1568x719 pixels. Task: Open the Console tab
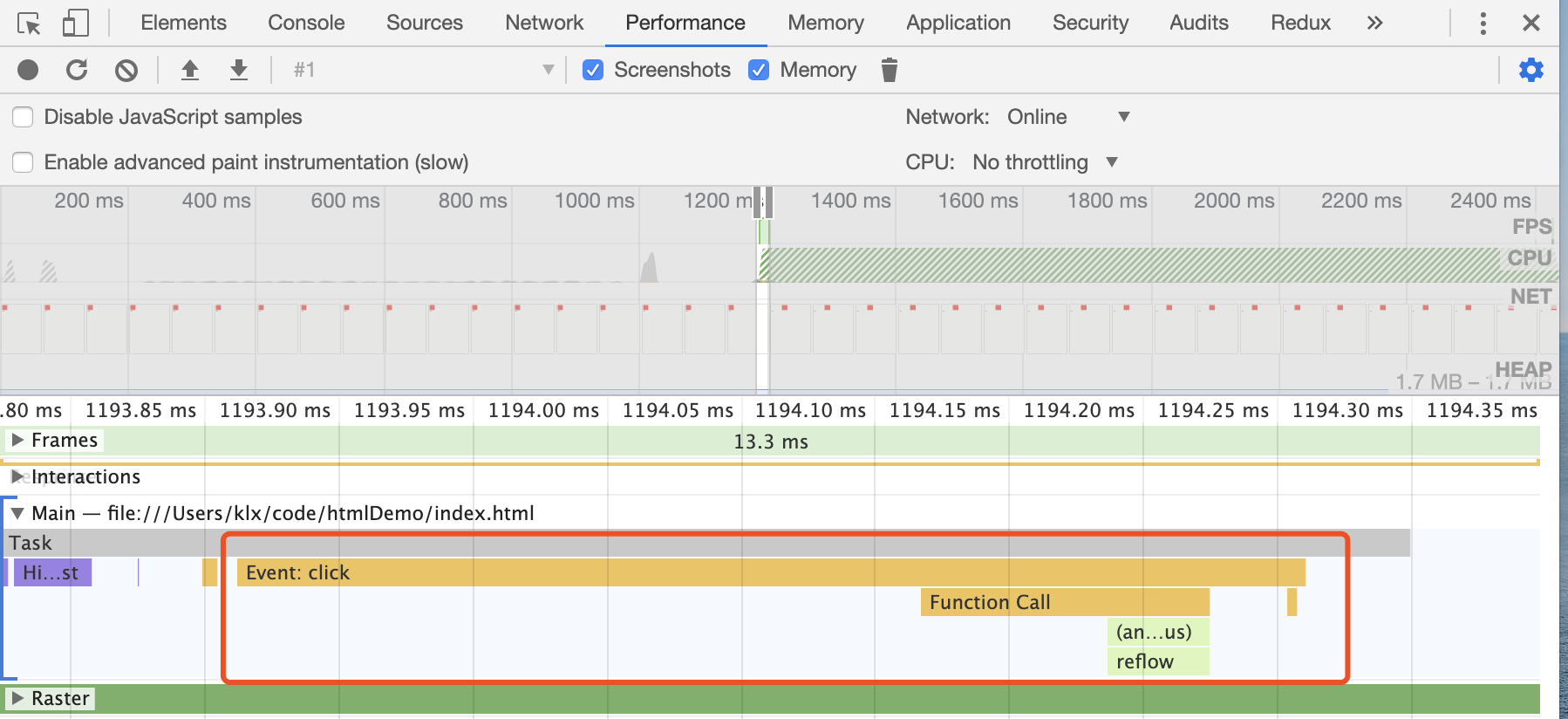(306, 23)
